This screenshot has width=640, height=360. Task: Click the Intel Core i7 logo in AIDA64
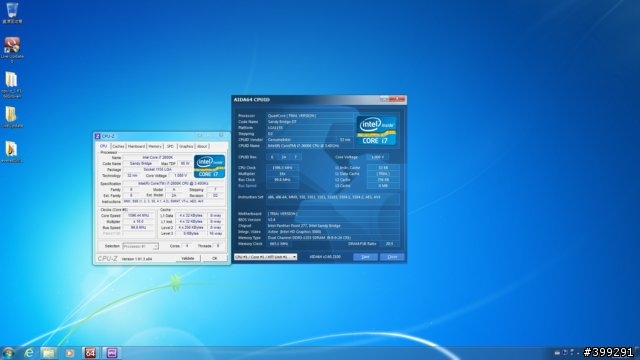(376, 131)
